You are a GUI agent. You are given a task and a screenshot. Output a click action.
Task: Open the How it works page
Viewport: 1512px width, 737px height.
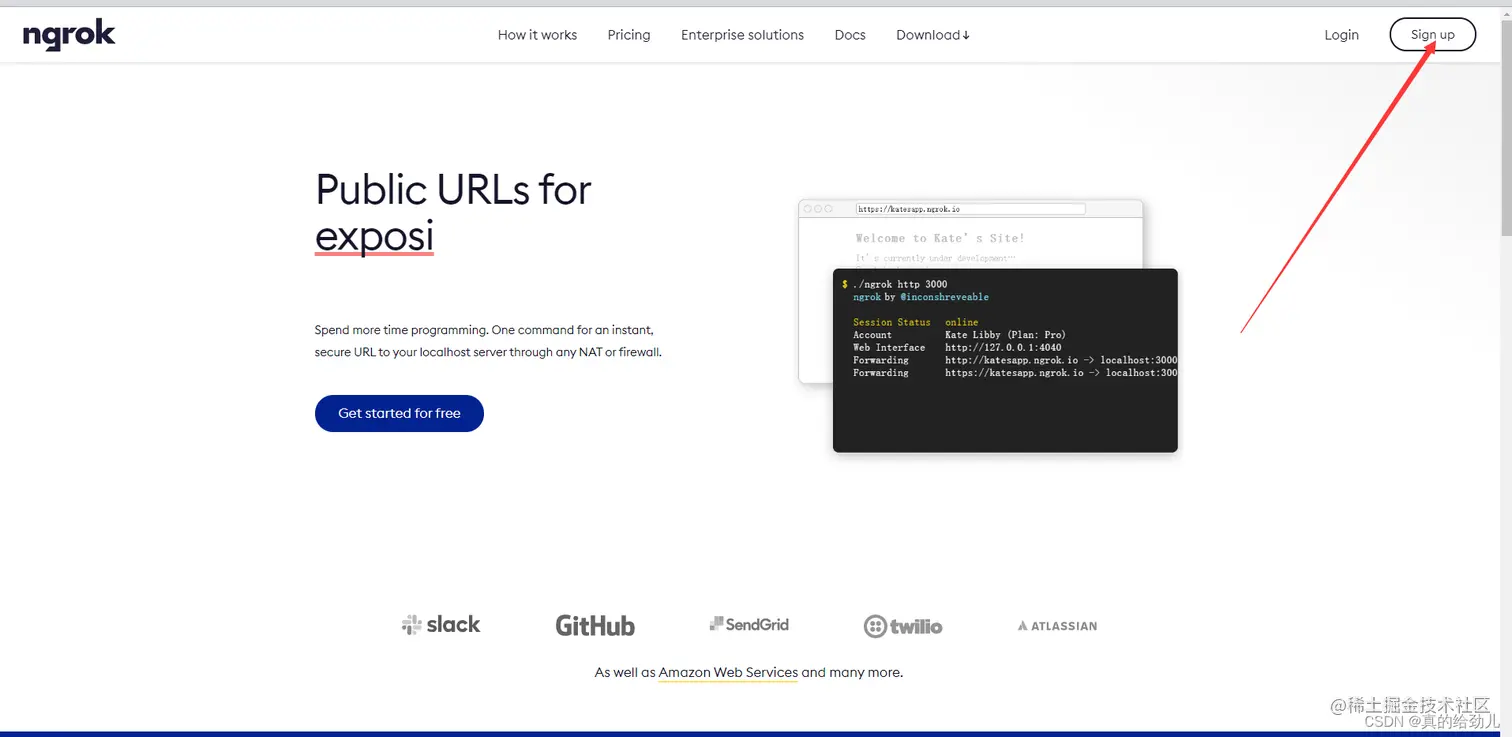click(537, 35)
